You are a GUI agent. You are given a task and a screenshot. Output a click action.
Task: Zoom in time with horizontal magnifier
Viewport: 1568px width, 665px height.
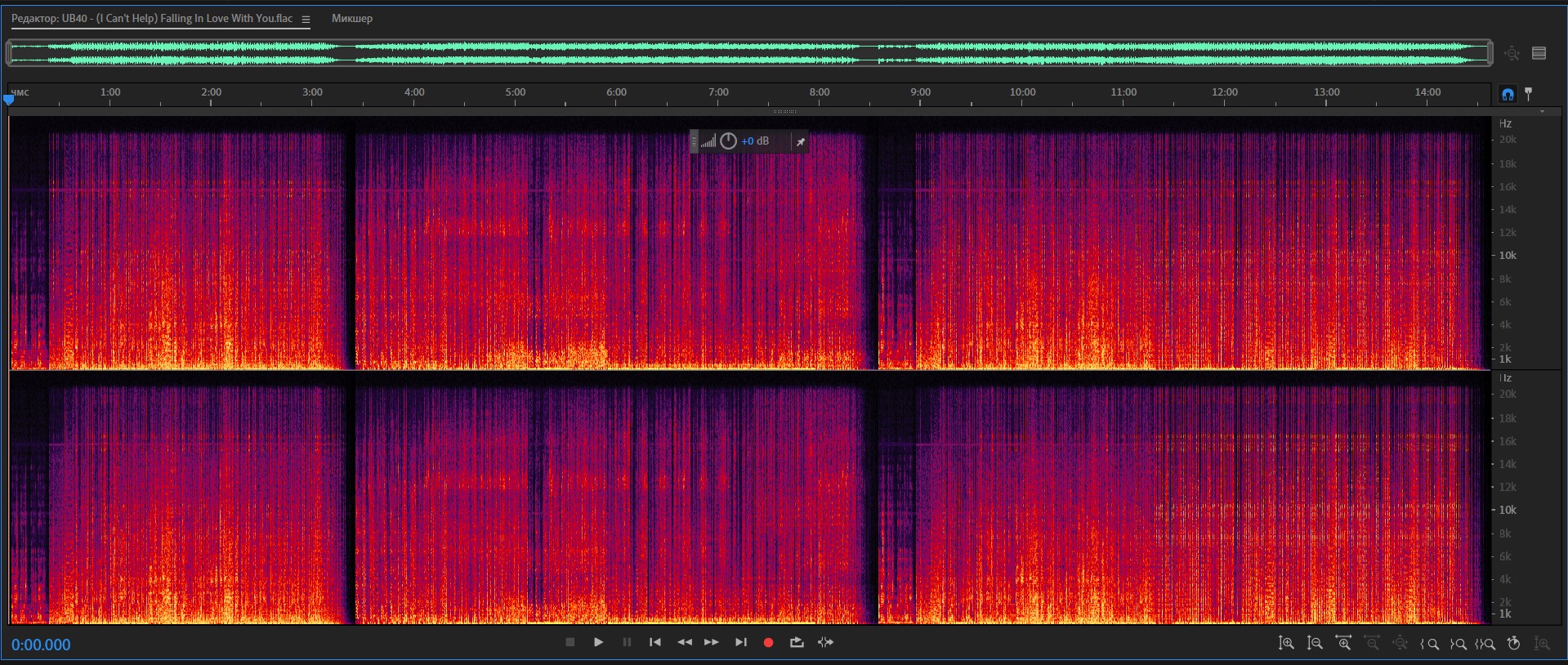(1343, 644)
